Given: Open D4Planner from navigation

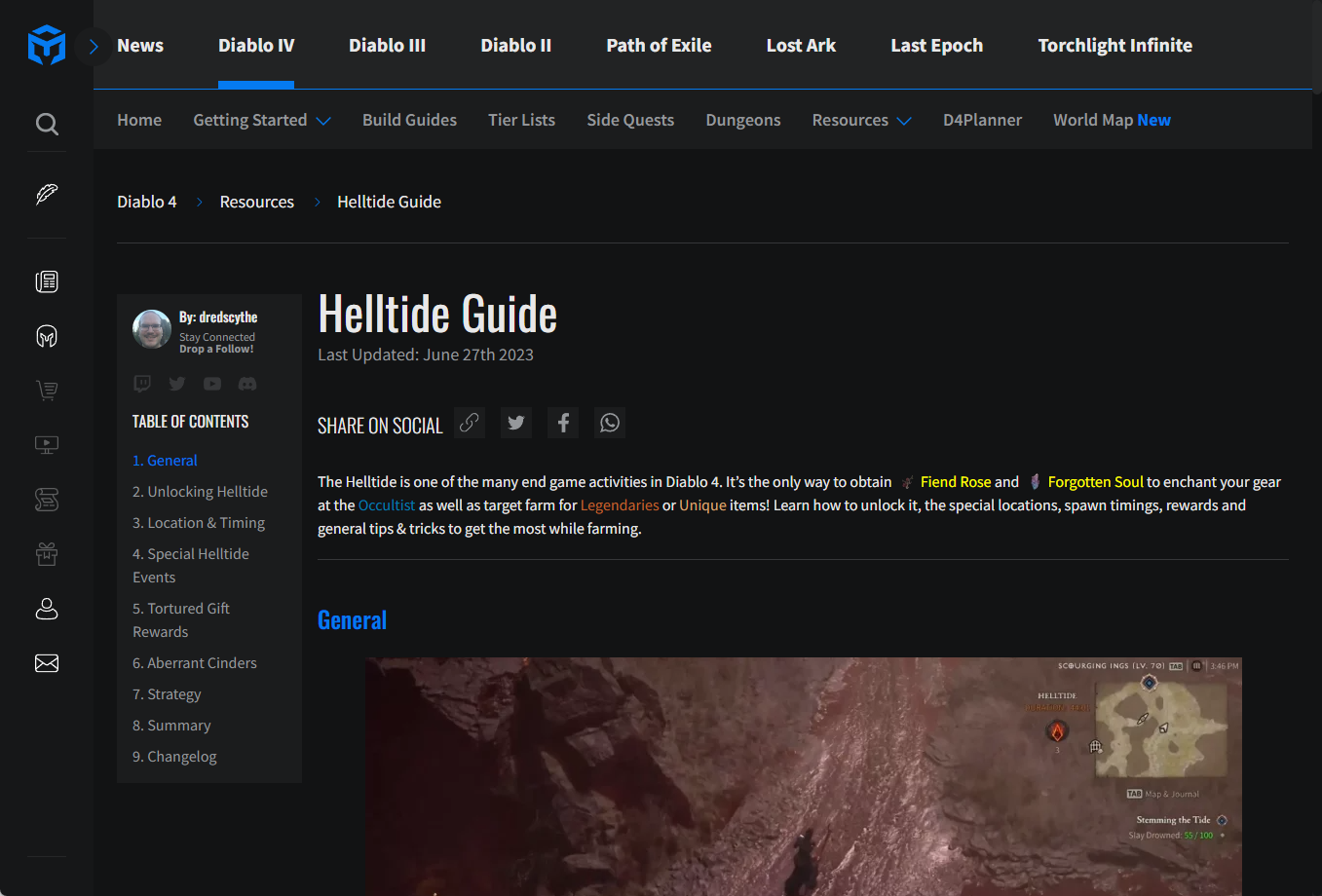Looking at the screenshot, I should [x=982, y=120].
